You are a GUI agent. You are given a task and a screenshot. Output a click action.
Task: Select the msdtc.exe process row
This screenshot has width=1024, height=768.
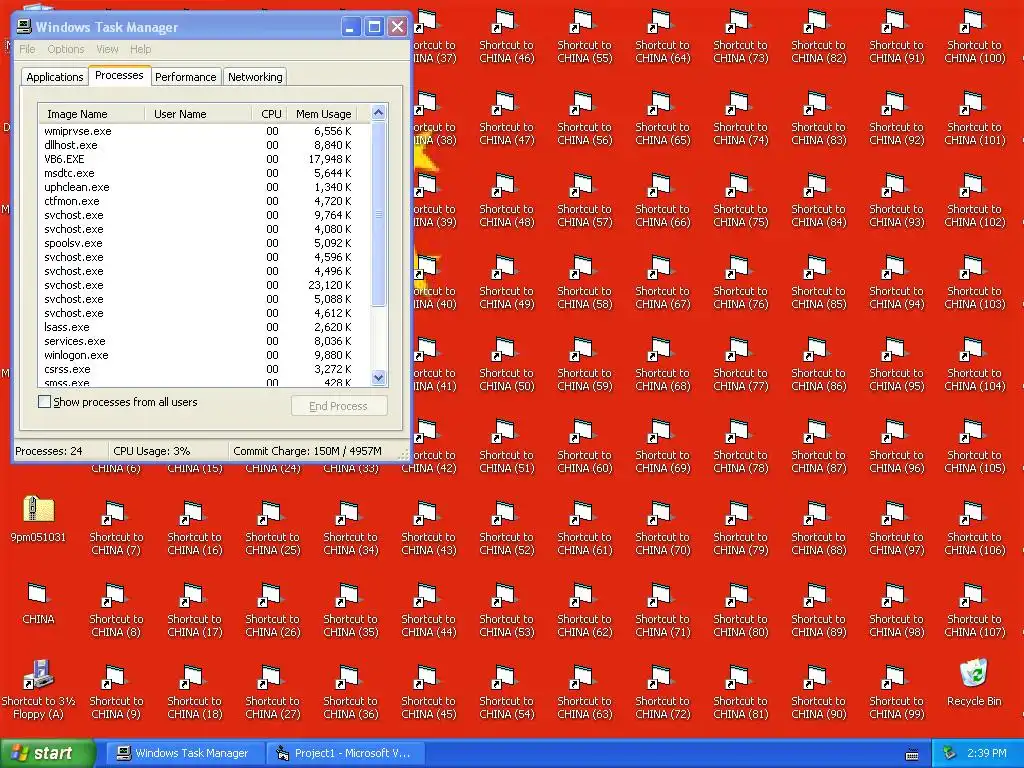click(x=204, y=173)
